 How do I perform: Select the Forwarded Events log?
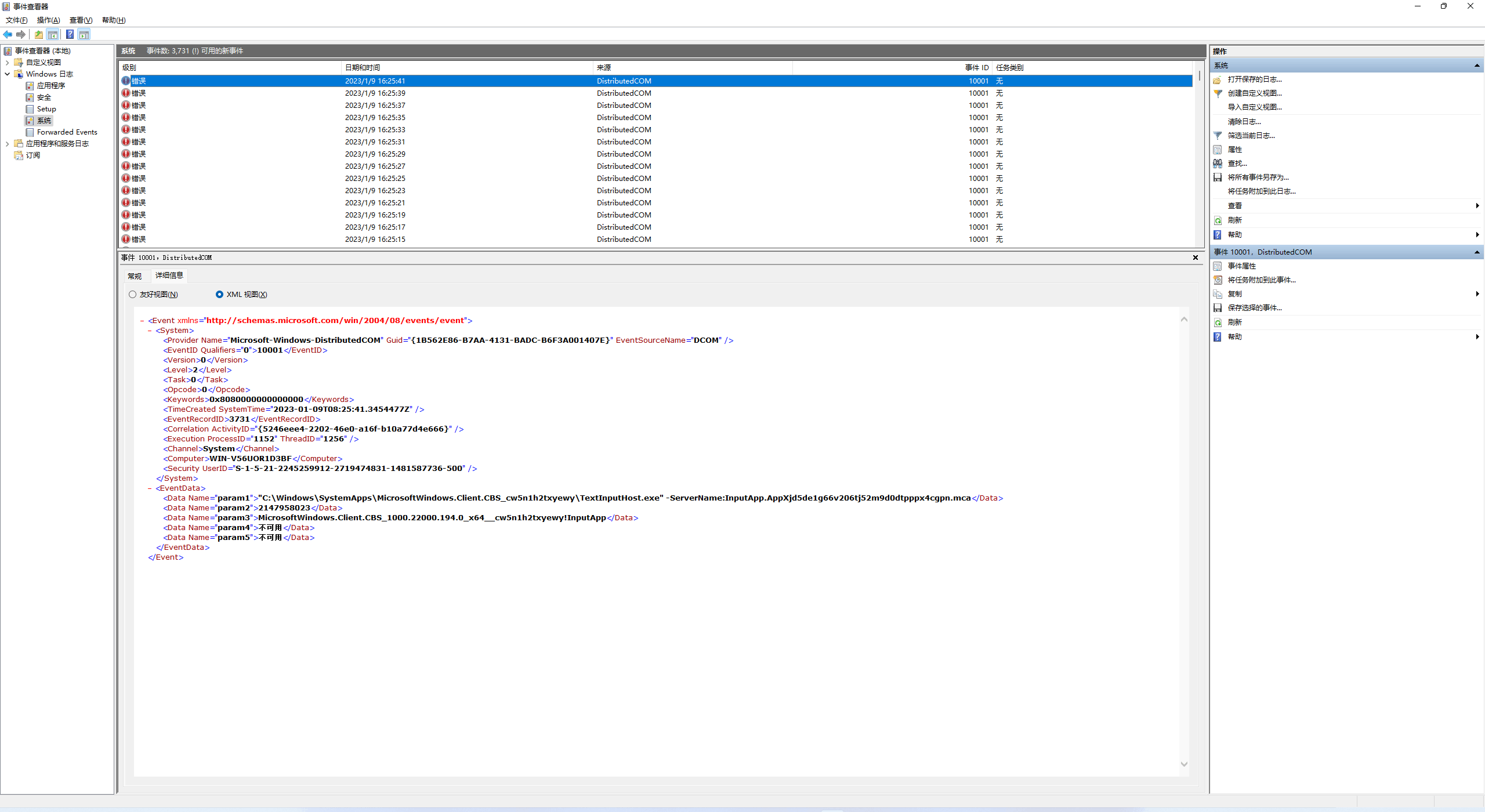pyautogui.click(x=67, y=132)
